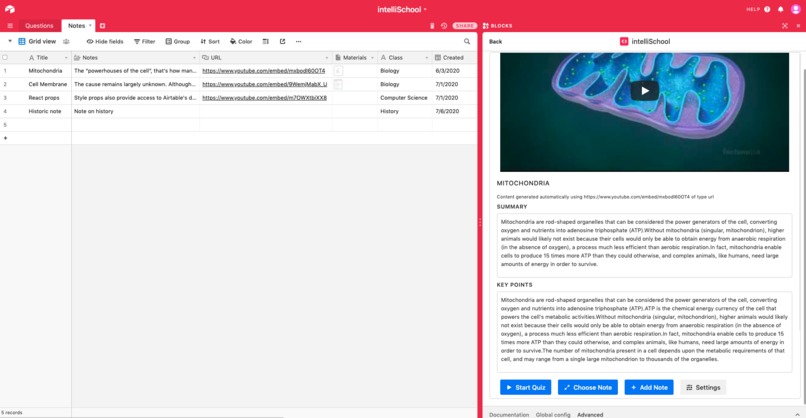
Task: Open the Cell Membrane YouTube embed link
Action: (264, 84)
